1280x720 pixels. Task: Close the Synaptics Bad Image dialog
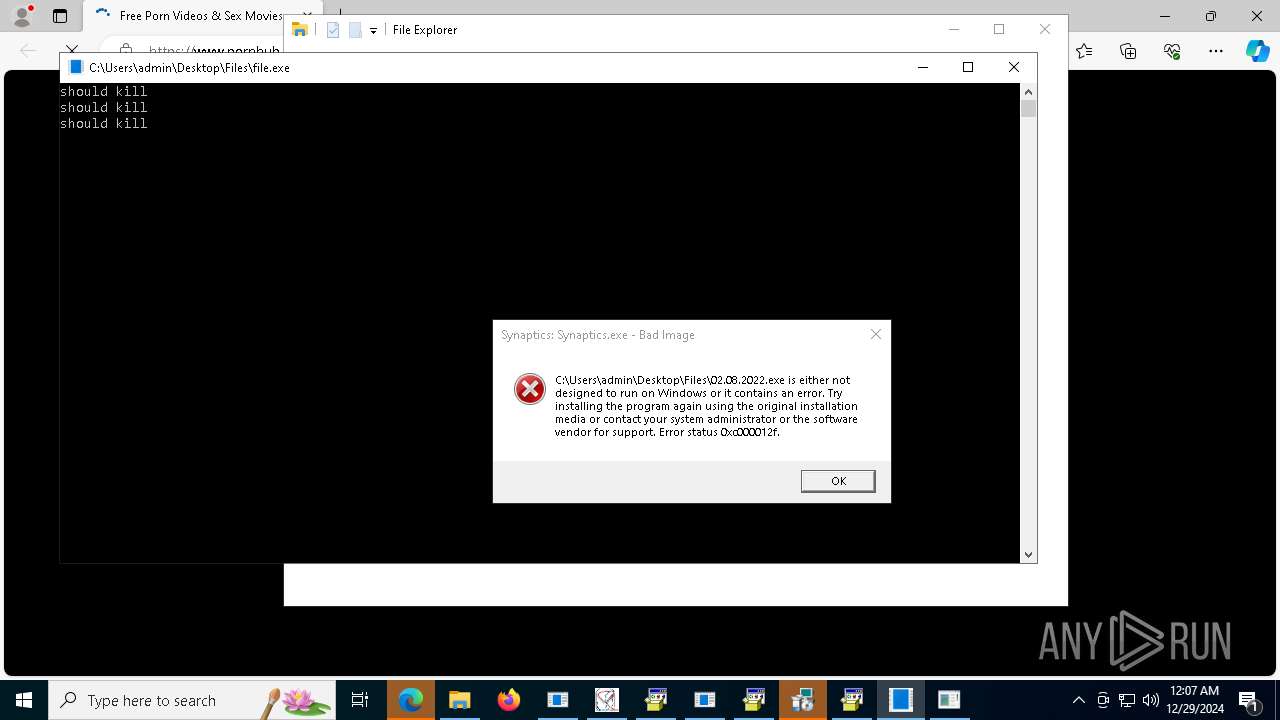point(876,334)
